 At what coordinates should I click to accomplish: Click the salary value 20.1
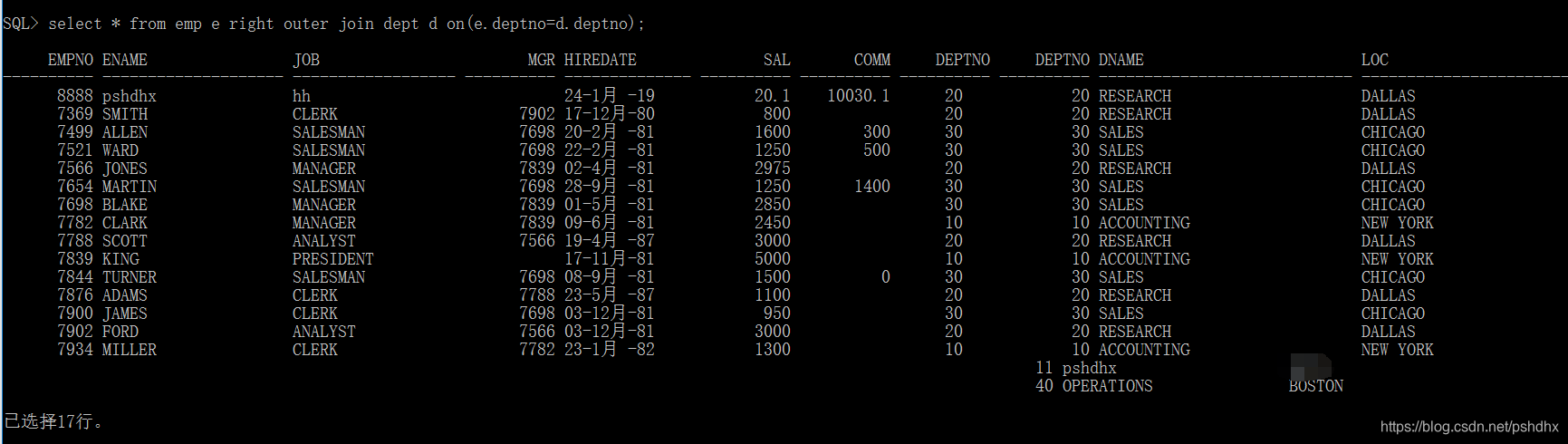pyautogui.click(x=773, y=96)
